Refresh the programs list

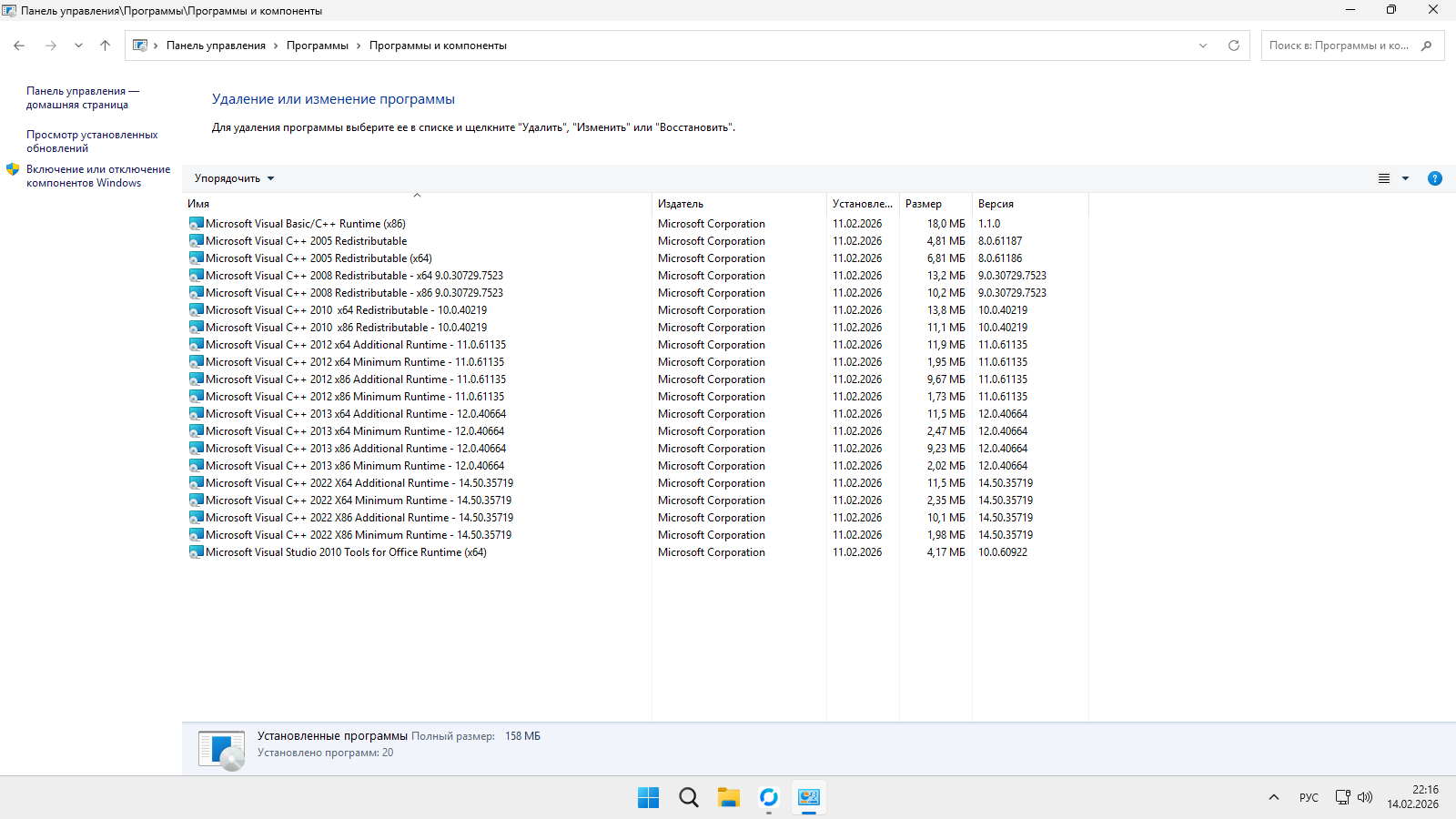point(1233,45)
